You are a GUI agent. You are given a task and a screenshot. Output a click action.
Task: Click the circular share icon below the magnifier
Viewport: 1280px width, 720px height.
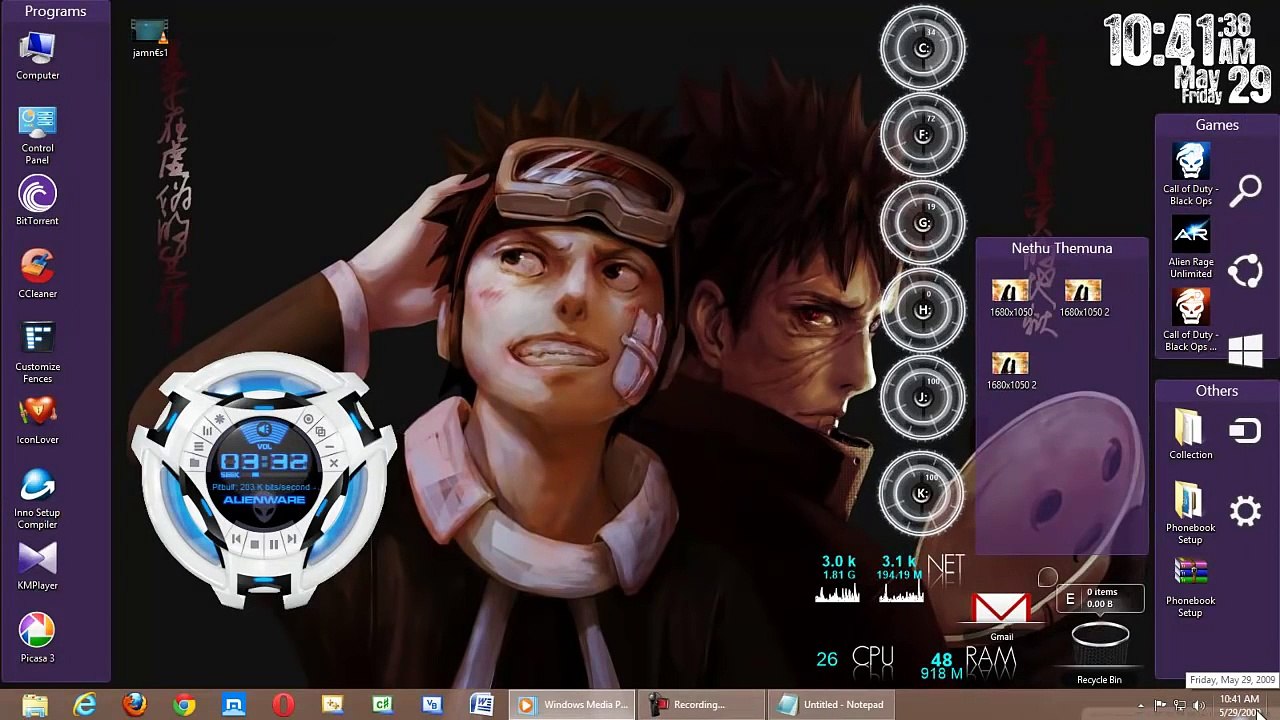click(1246, 270)
